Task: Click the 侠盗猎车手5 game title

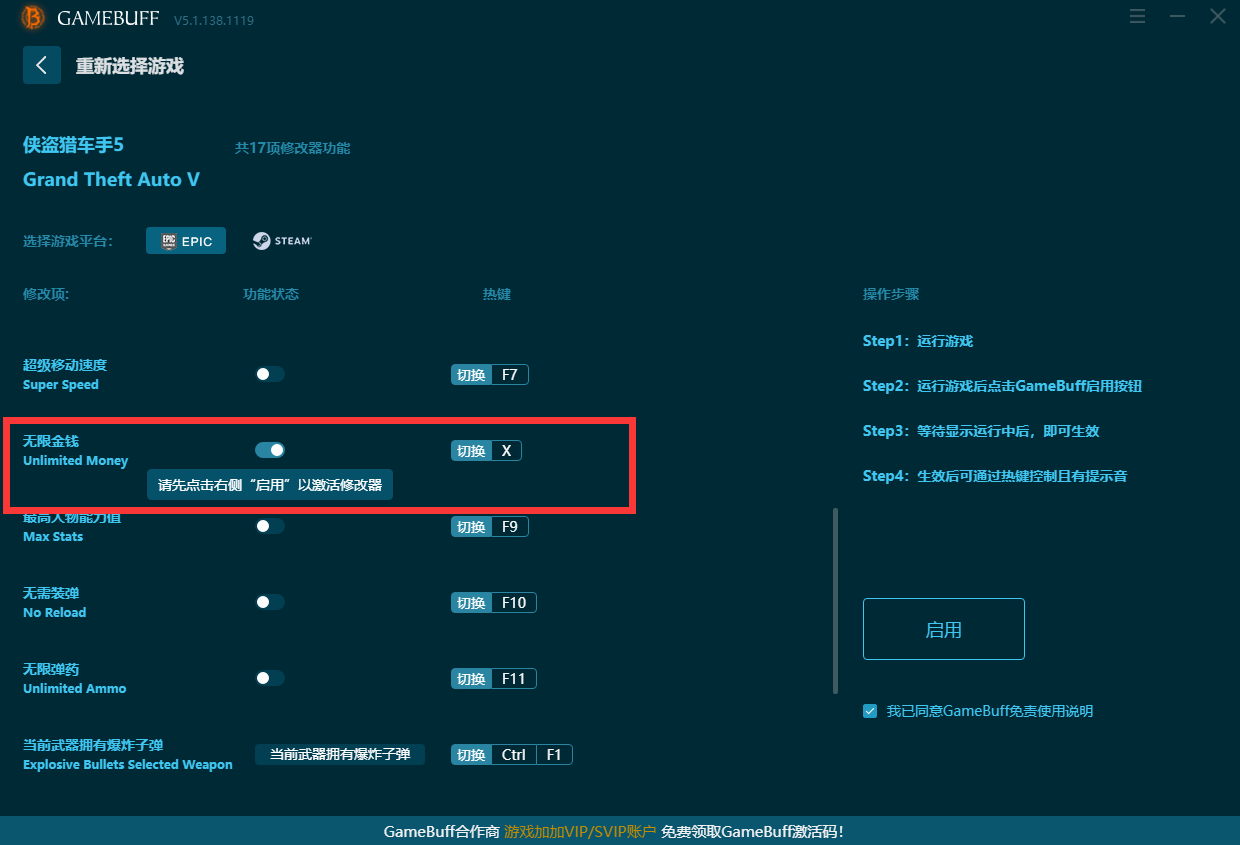Action: 73,145
